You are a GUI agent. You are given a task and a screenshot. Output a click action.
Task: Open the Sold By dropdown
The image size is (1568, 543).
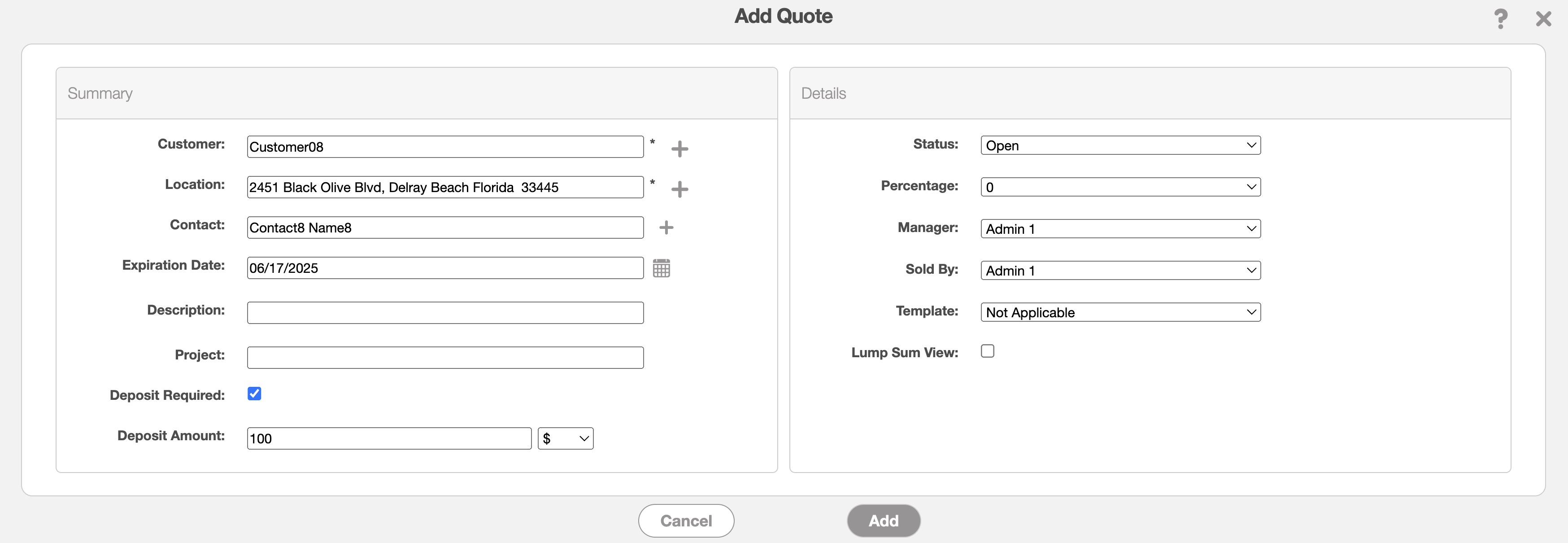pos(1120,270)
